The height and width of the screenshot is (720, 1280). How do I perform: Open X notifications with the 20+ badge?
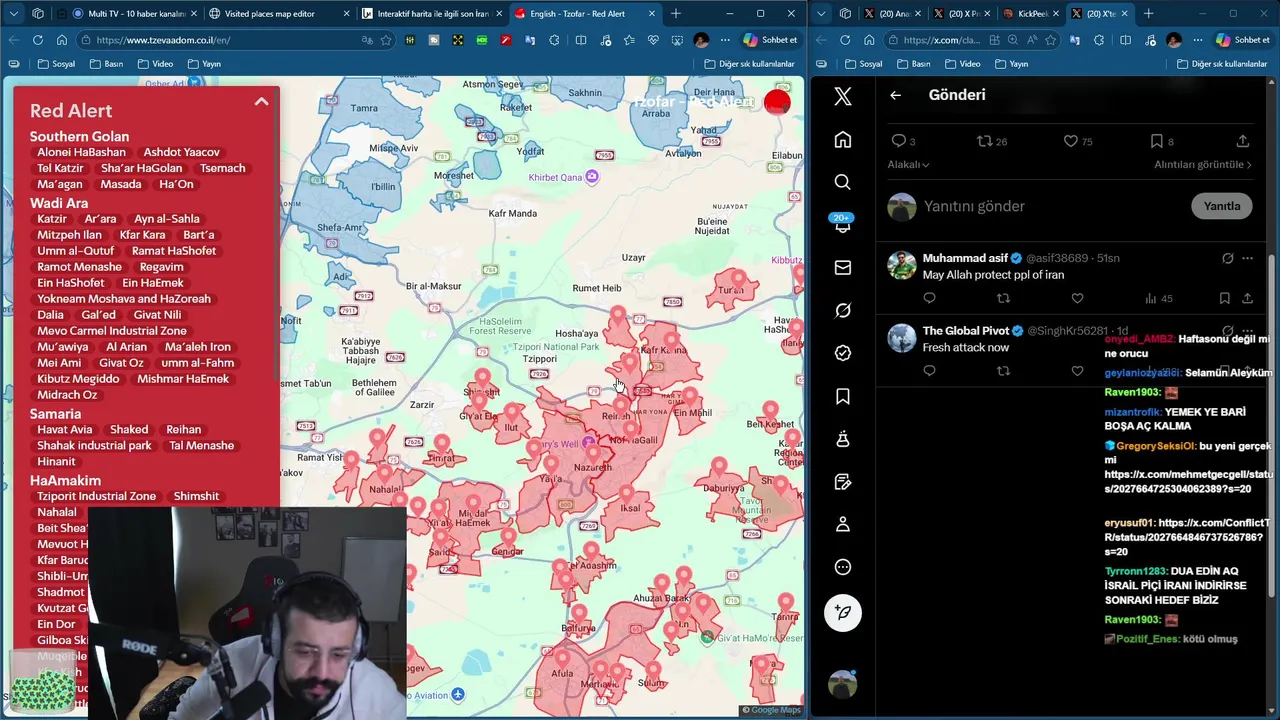coord(843,224)
